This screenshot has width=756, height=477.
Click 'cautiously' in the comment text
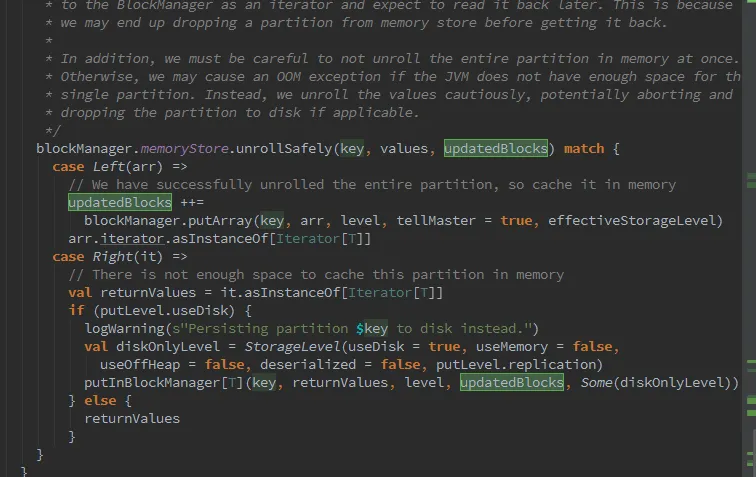click(x=487, y=95)
